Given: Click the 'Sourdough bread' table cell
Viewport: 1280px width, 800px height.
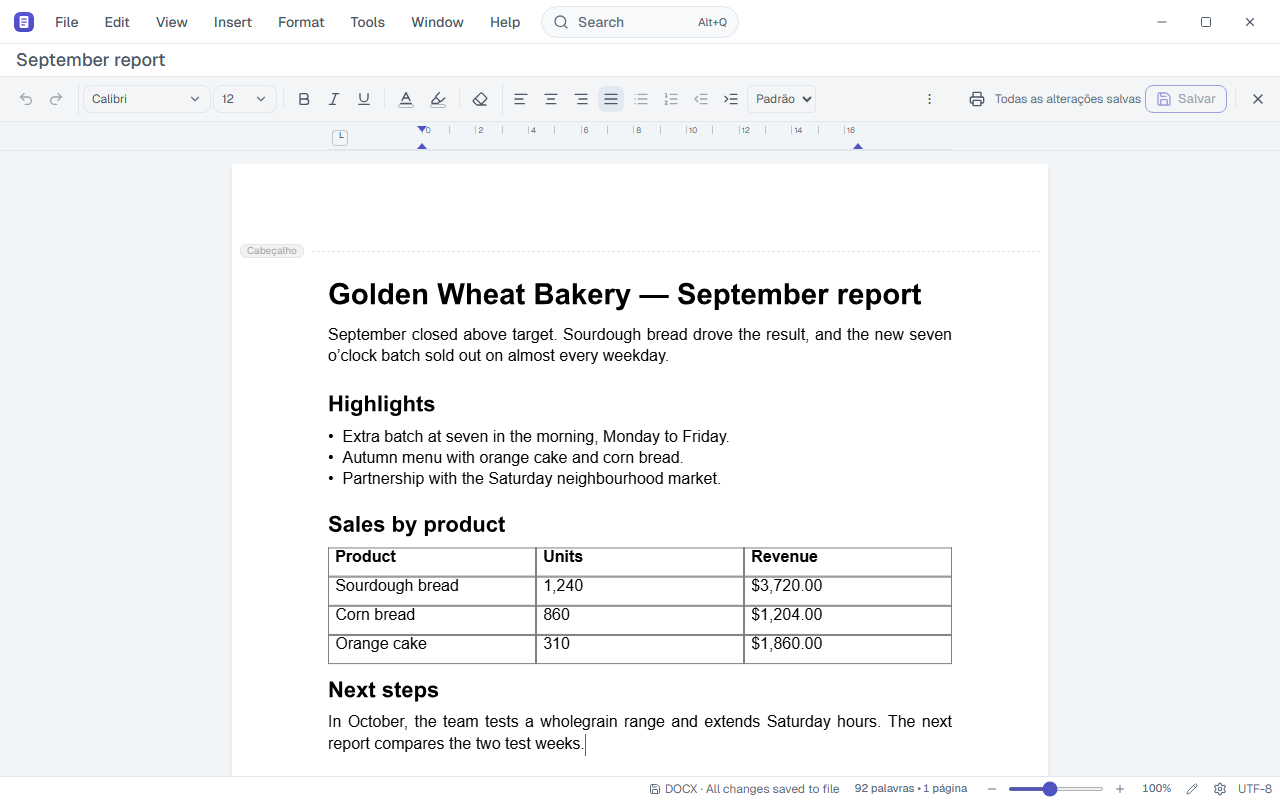Looking at the screenshot, I should point(432,590).
